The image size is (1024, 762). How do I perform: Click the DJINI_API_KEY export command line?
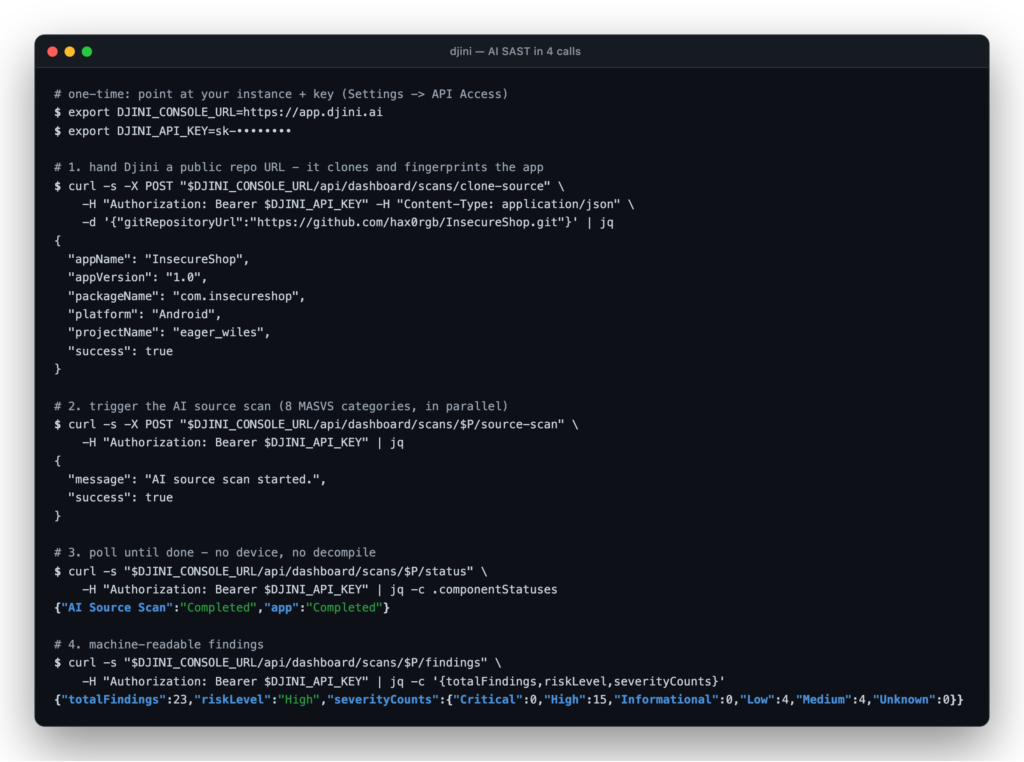click(172, 131)
